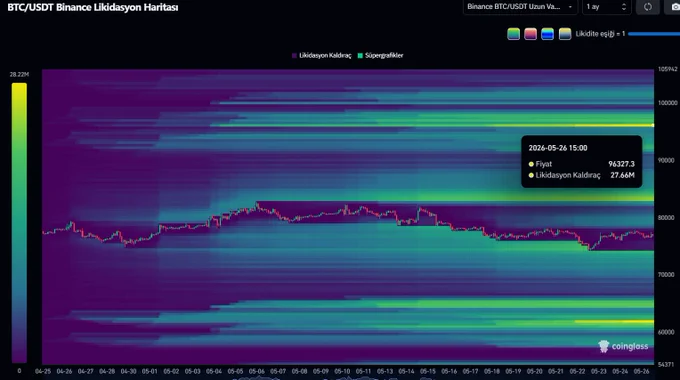Screen dimensions: 680x380
Task: Click the 90000 price axis label
Action: [666, 160]
